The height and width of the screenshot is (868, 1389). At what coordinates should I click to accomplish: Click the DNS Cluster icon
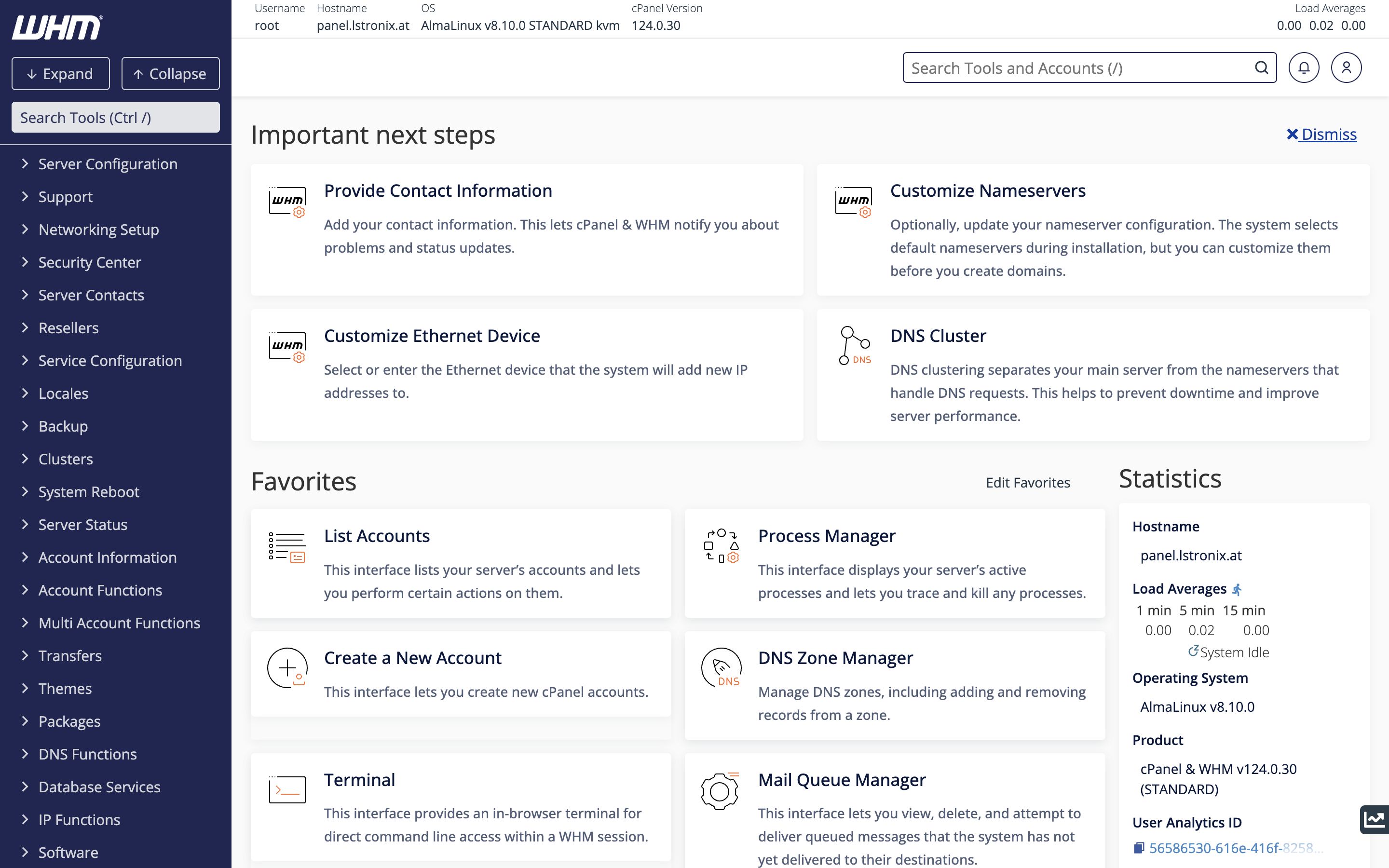click(x=854, y=346)
